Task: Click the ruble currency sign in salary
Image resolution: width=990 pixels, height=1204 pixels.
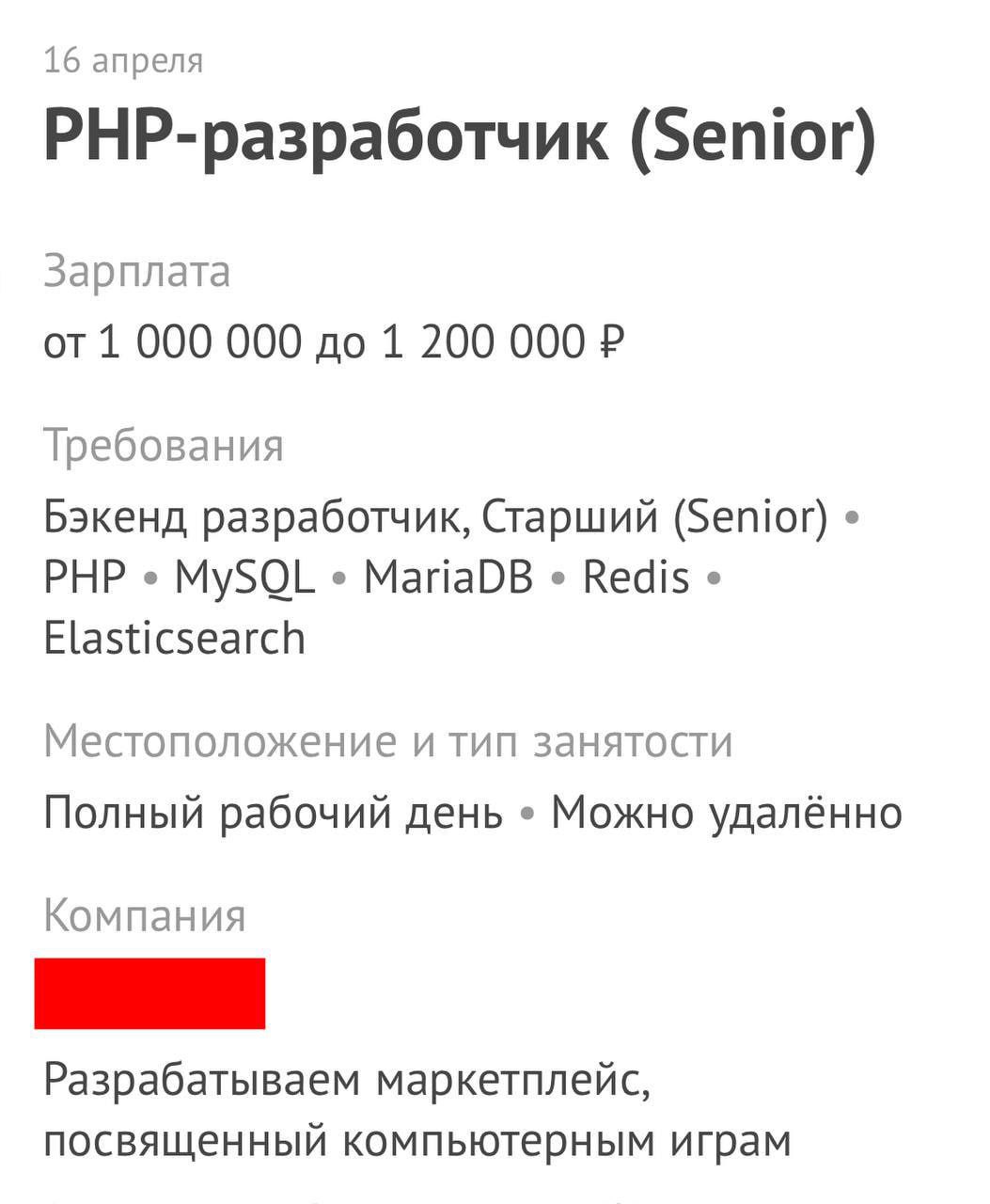Action: 611,342
